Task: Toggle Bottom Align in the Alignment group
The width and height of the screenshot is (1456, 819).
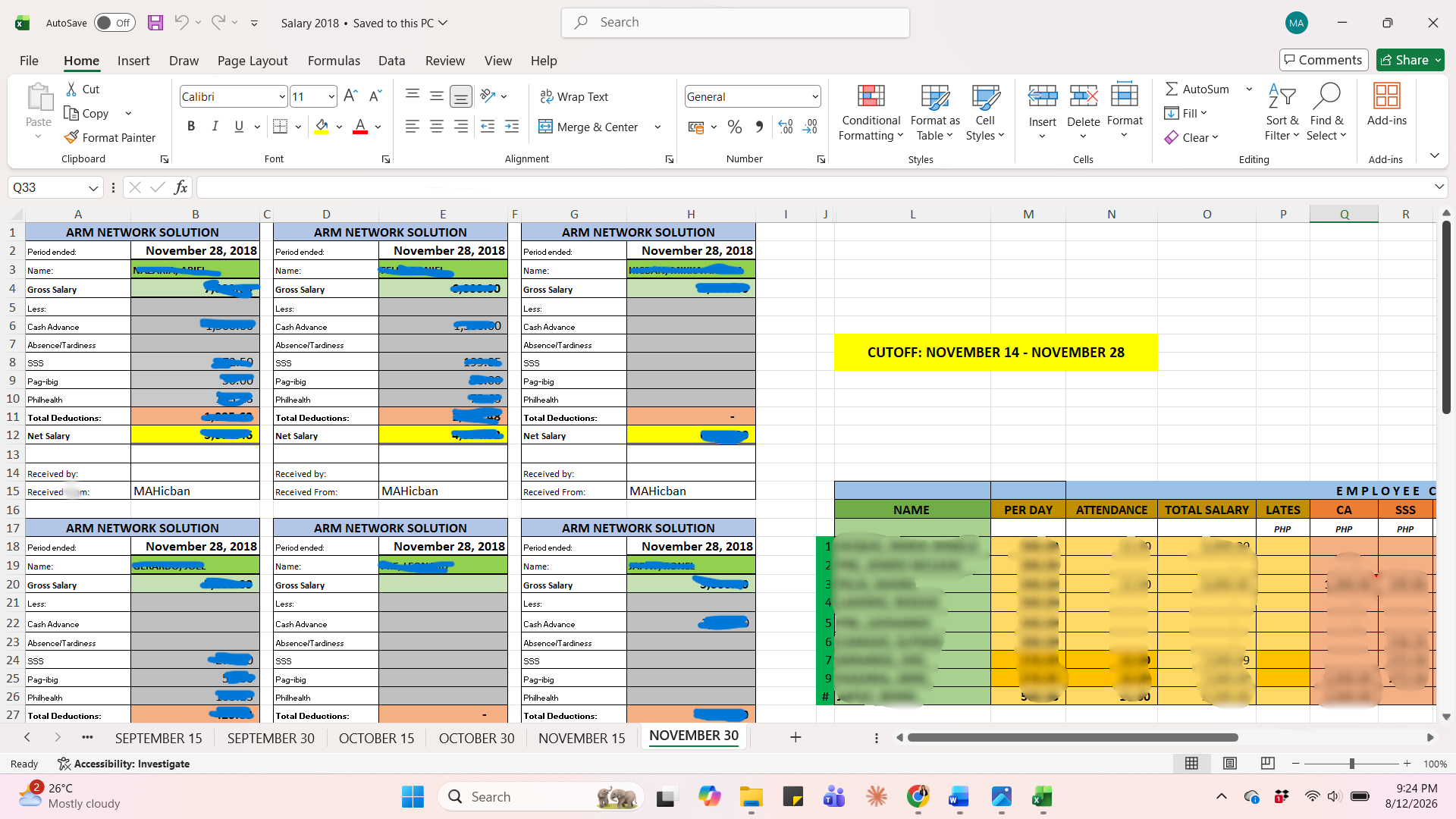Action: point(460,96)
